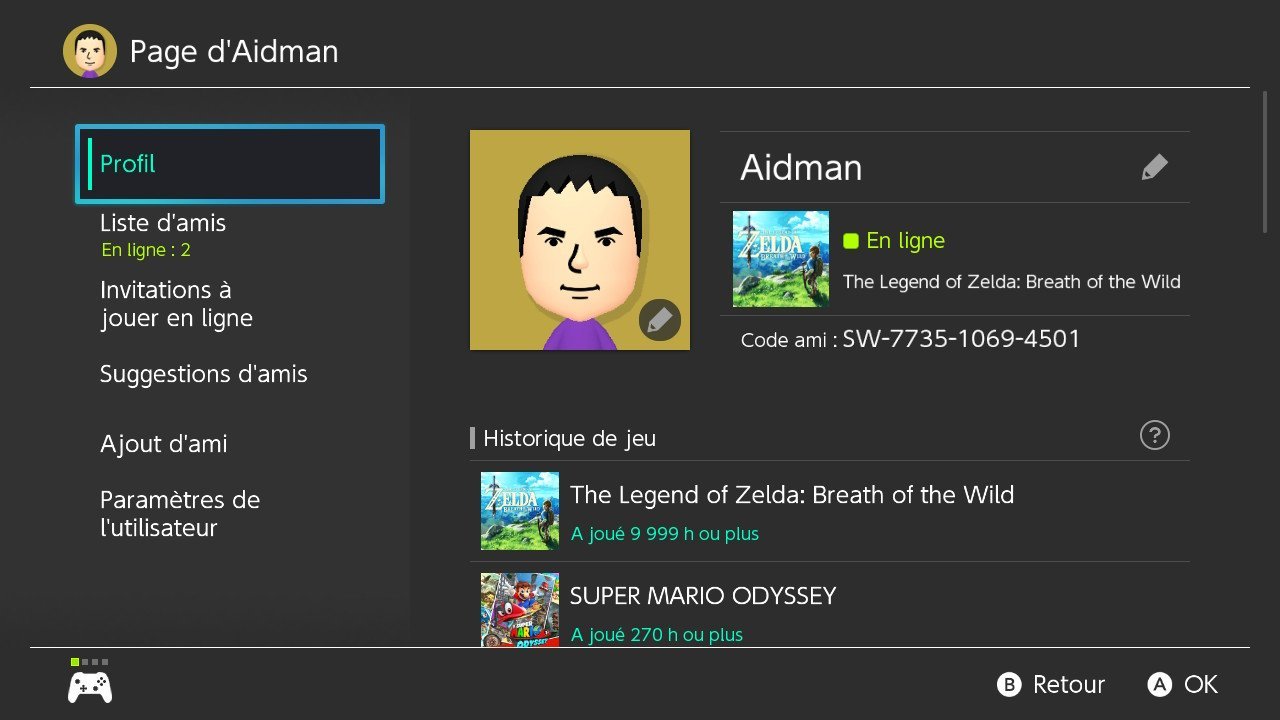Click the large Aidman profile picture
Image resolution: width=1280 pixels, height=720 pixels.
[x=579, y=240]
